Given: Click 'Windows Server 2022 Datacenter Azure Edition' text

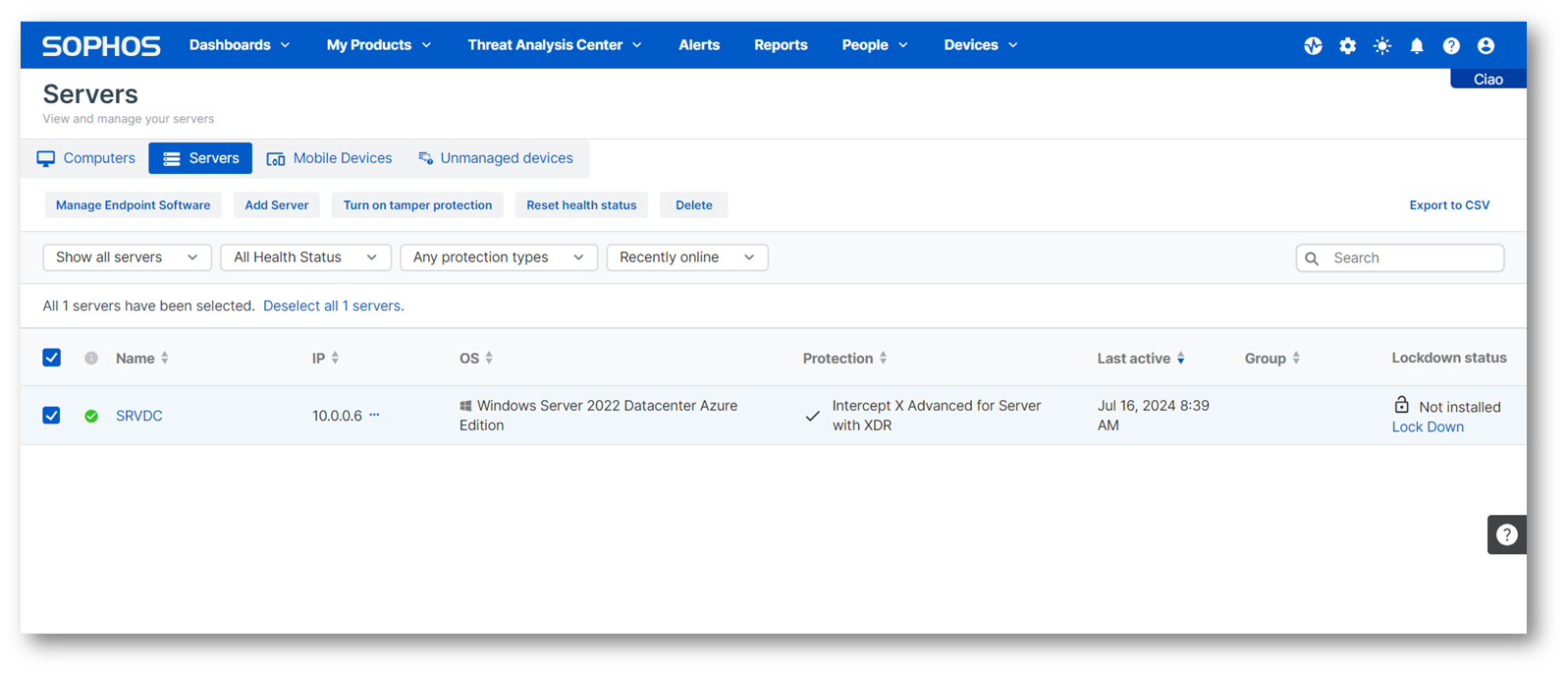Looking at the screenshot, I should coord(599,416).
